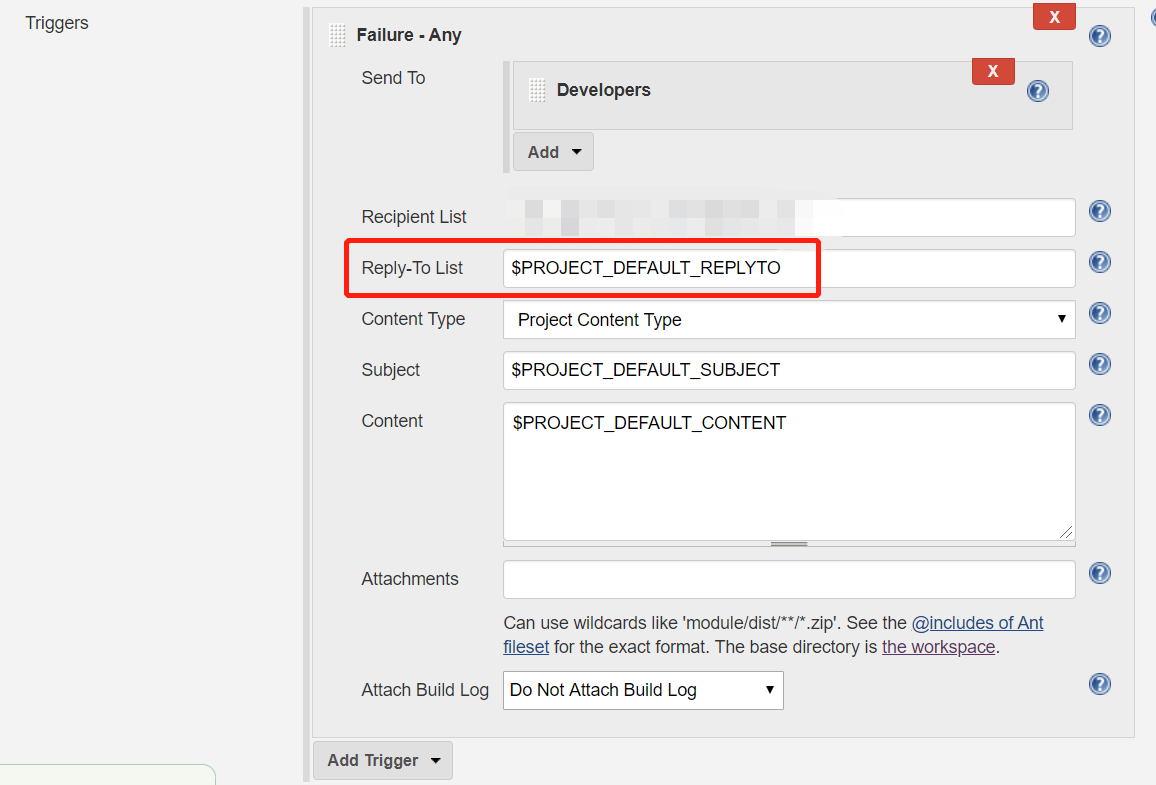Open the Add Trigger dropdown
1156x785 pixels.
click(x=383, y=760)
